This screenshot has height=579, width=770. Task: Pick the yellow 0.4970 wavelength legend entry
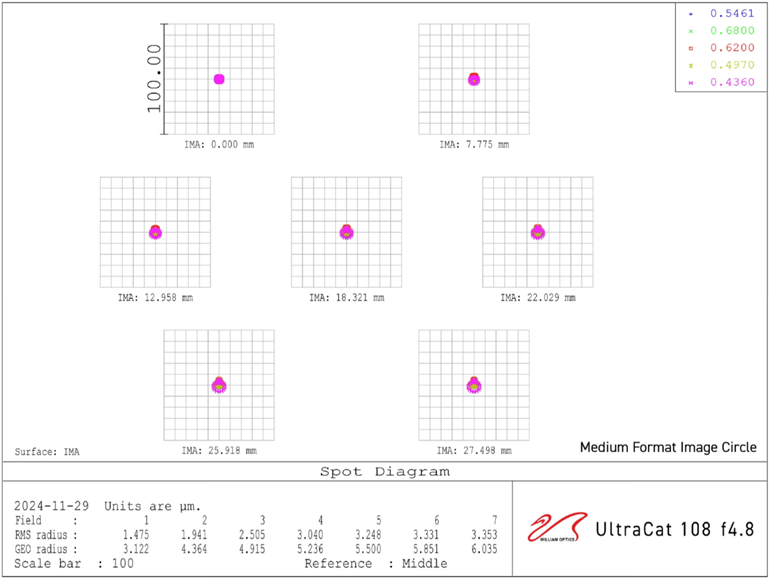click(x=724, y=65)
